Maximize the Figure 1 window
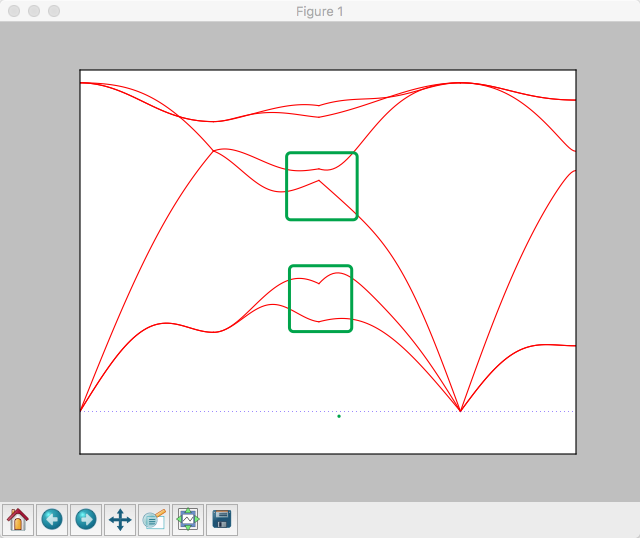This screenshot has width=640, height=538. pyautogui.click(x=54, y=11)
